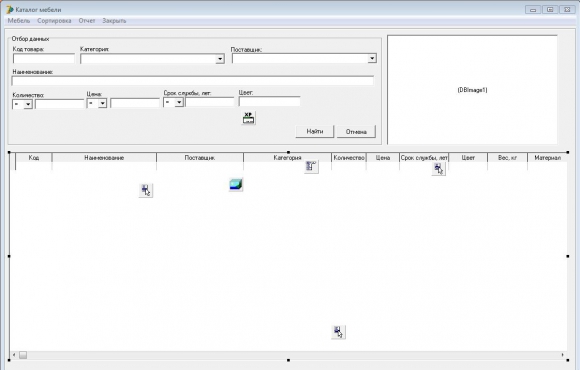
Task: Select the main menu component icon under Категория column
Action: point(311,166)
